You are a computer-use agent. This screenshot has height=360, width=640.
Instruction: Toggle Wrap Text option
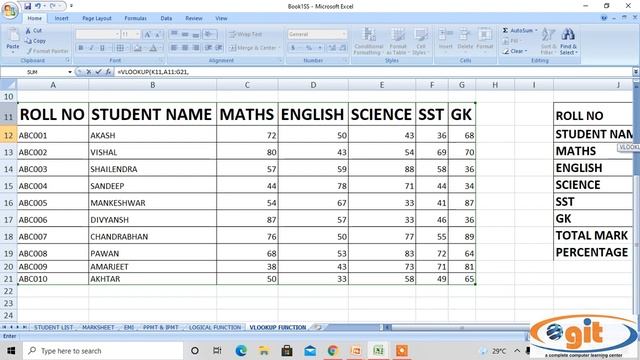pyautogui.click(x=245, y=34)
